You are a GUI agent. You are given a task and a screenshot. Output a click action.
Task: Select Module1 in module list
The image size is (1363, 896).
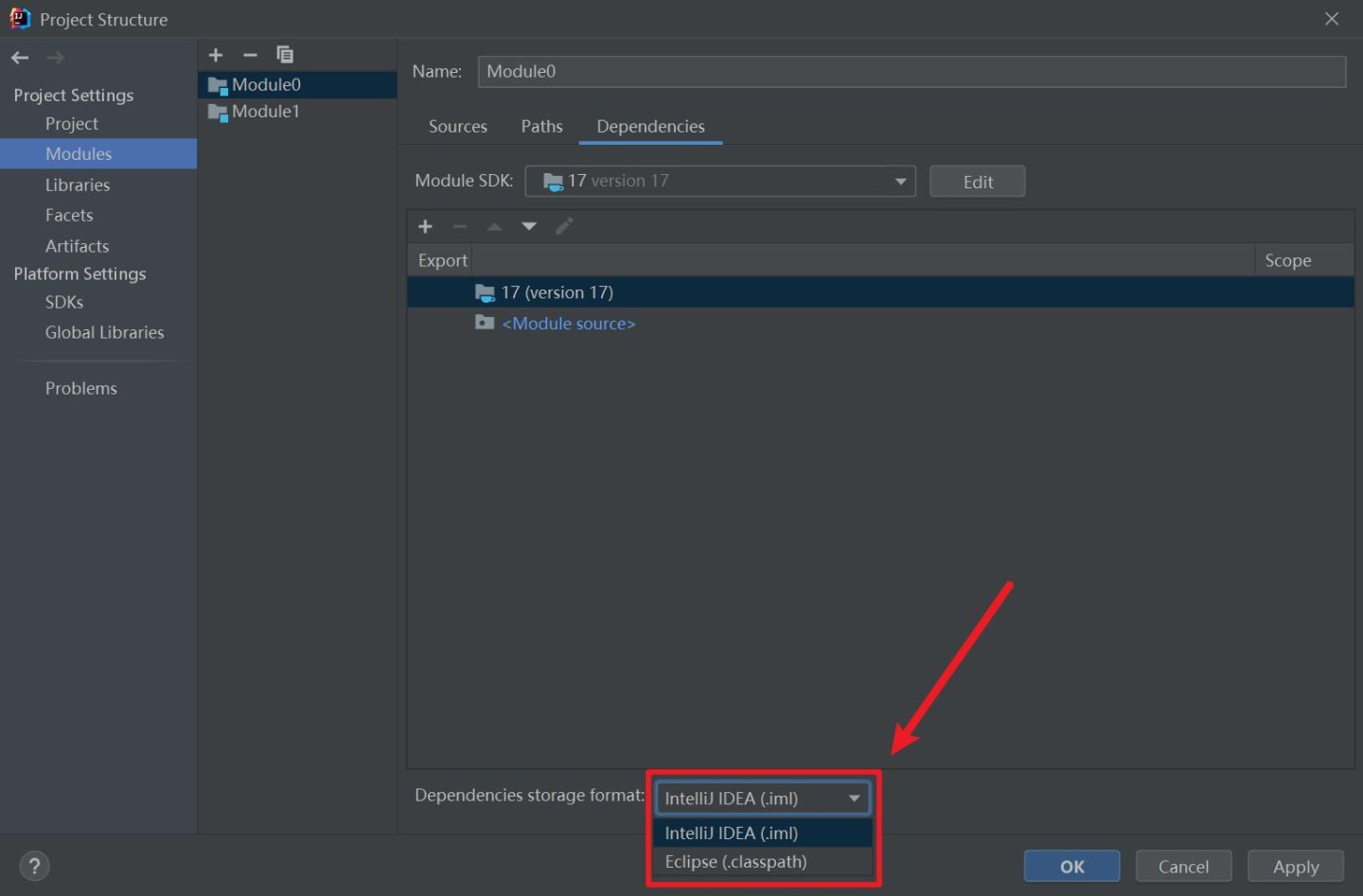297,112
